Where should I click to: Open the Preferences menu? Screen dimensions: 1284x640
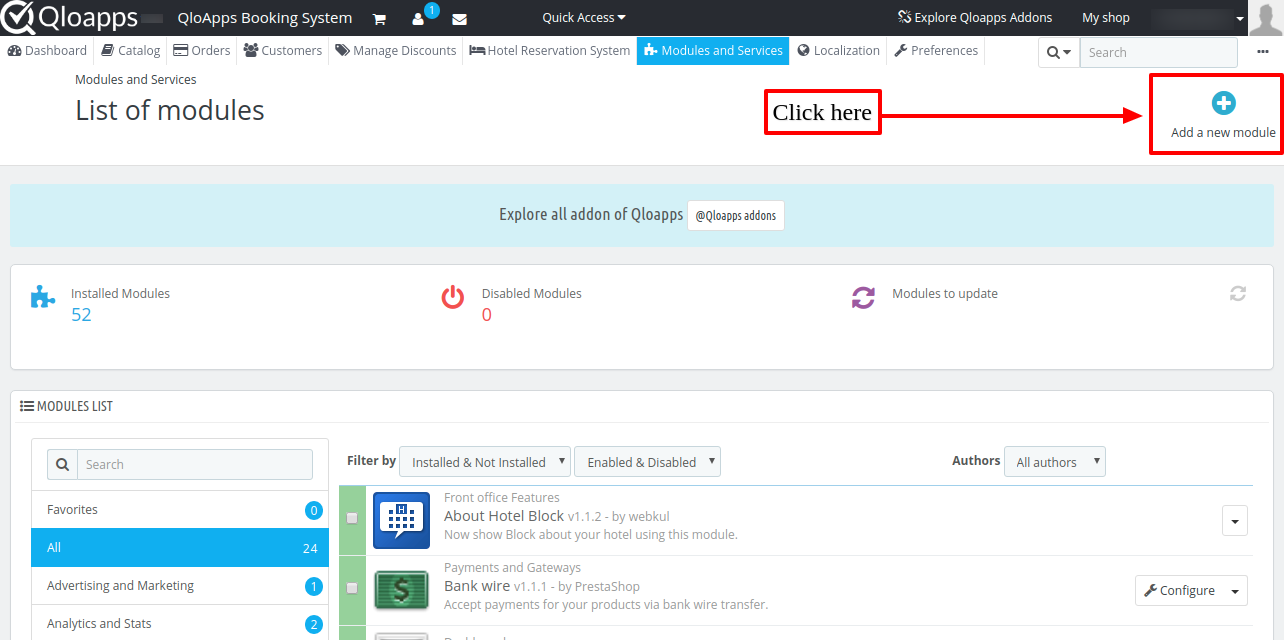[x=936, y=50]
